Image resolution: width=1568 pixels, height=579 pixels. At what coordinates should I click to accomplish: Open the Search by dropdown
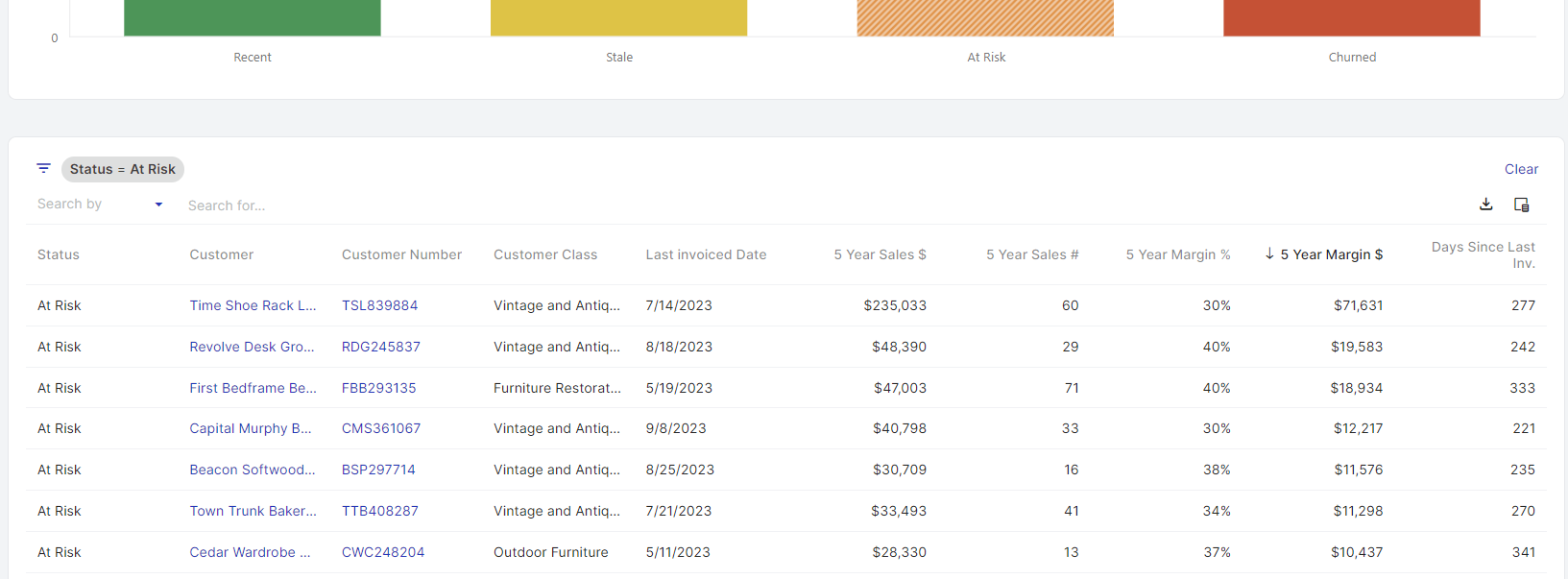[x=100, y=205]
